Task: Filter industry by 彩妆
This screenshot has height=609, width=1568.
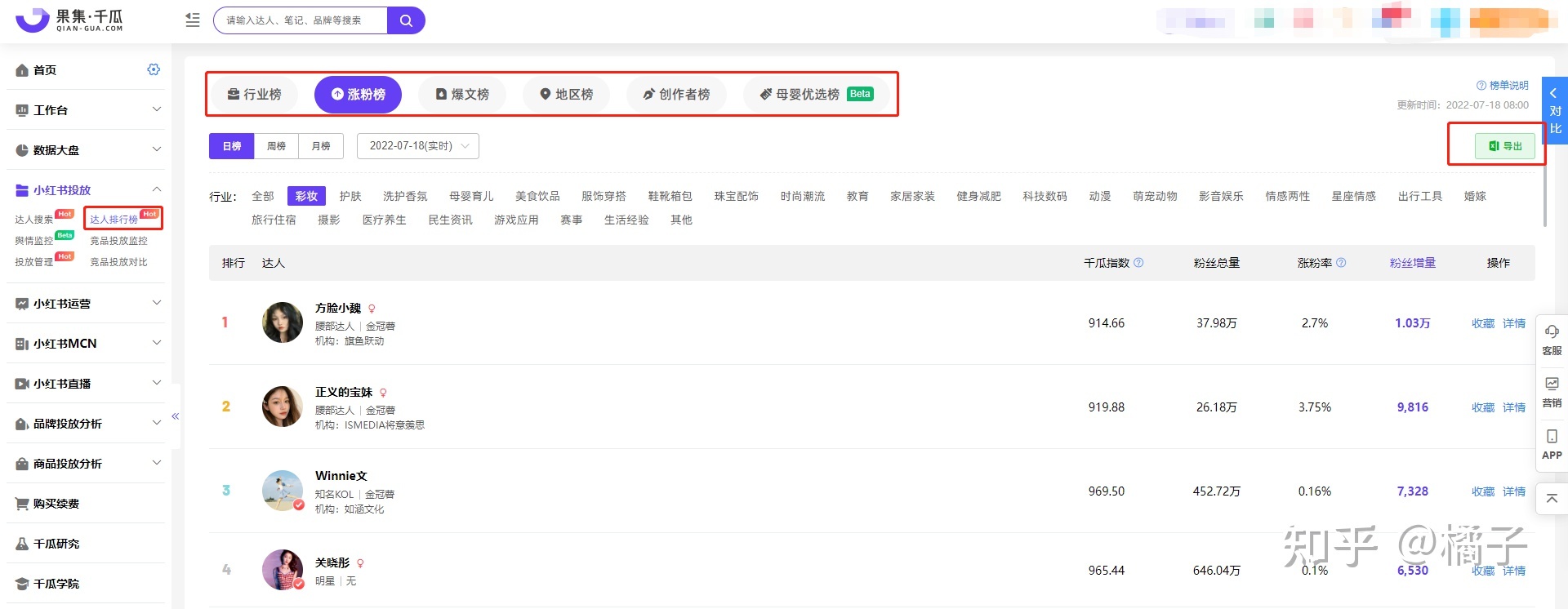Action: click(306, 196)
